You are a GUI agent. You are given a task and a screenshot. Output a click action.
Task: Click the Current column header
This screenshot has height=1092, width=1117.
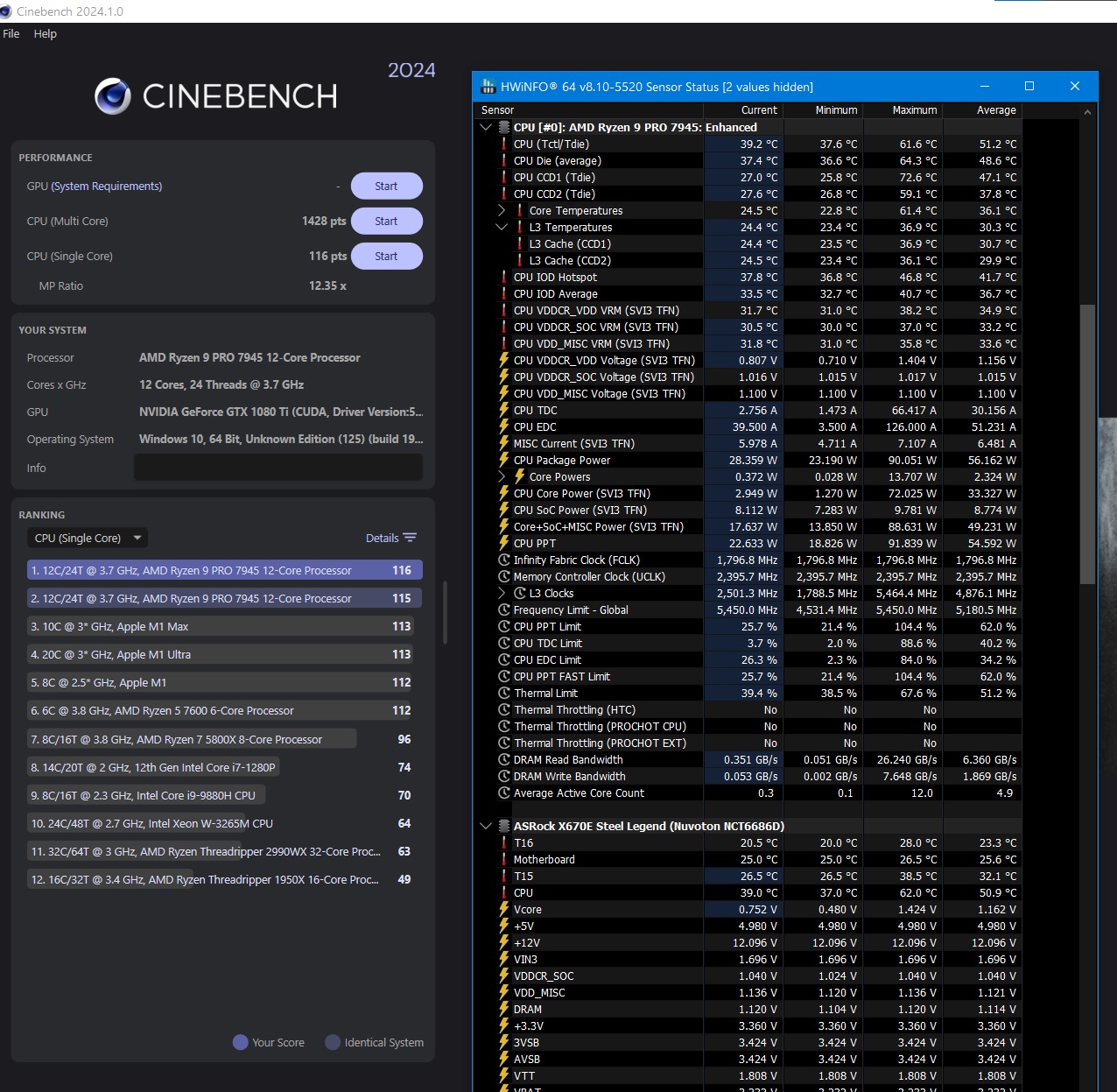[x=744, y=110]
